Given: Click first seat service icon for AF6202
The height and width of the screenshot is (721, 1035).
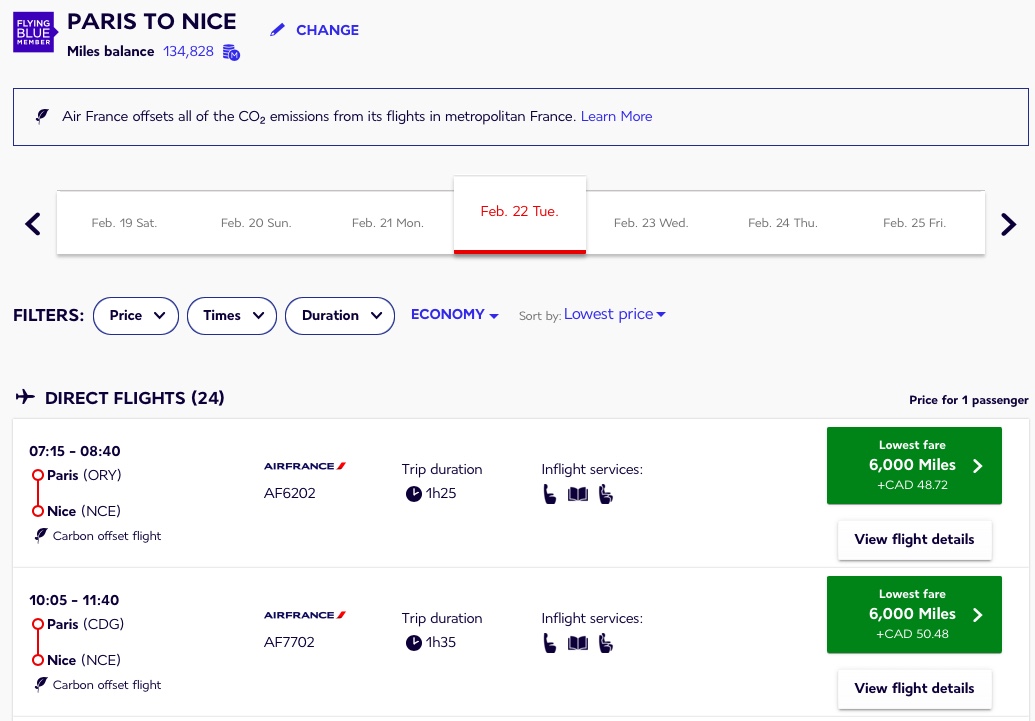Looking at the screenshot, I should tap(550, 494).
